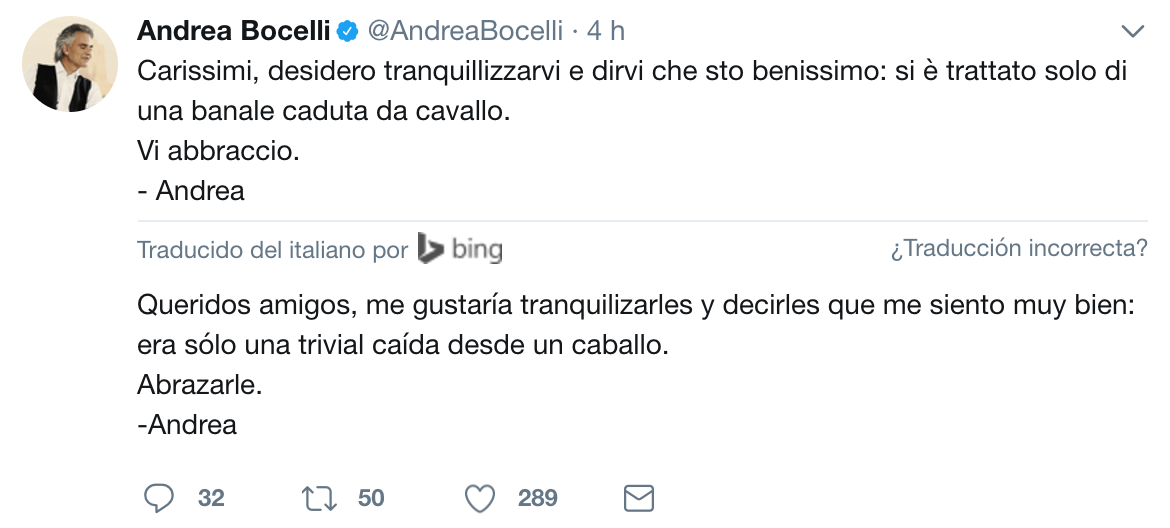Open tweet options with the top-right chevron
The height and width of the screenshot is (528, 1170).
(1132, 32)
